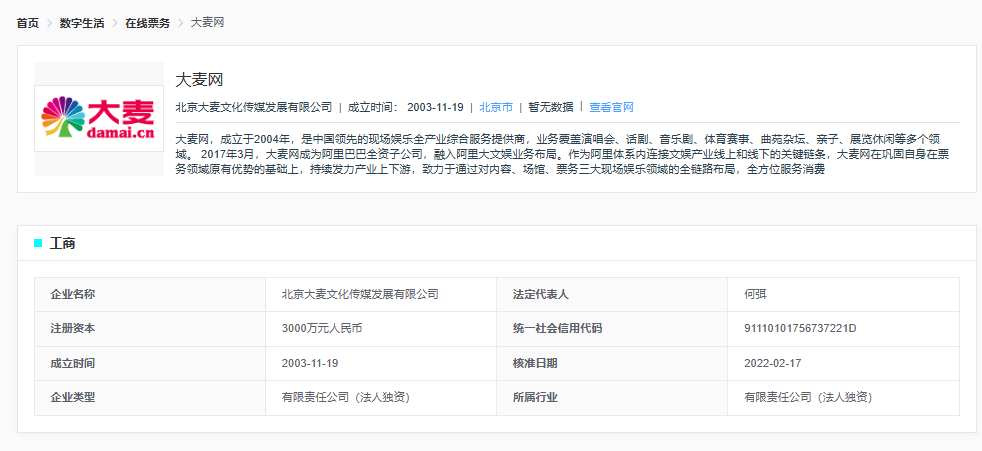982x451 pixels.
Task: Select the 所属行业 label cell
Action: point(612,397)
